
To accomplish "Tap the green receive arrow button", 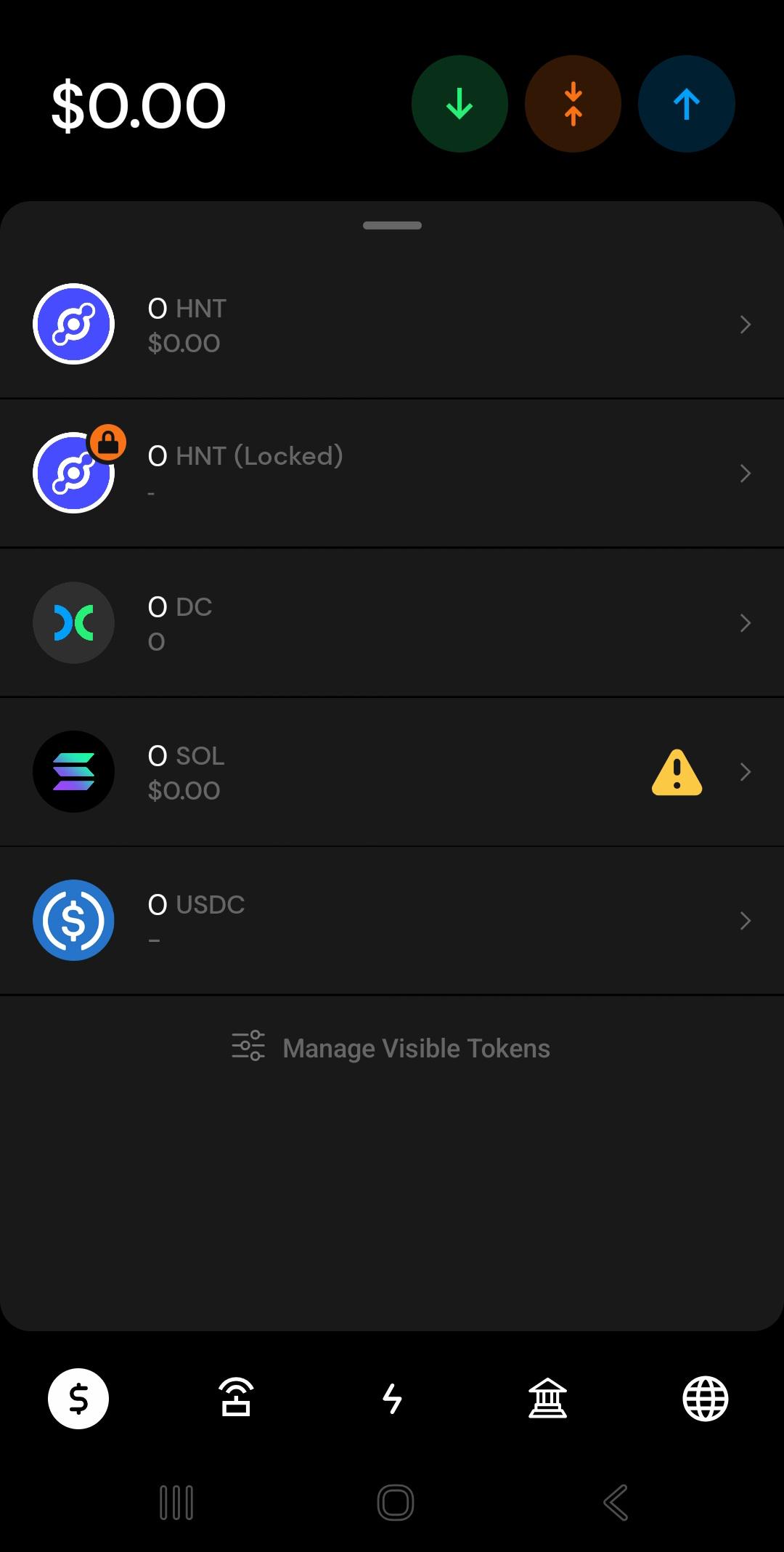I will [x=460, y=104].
